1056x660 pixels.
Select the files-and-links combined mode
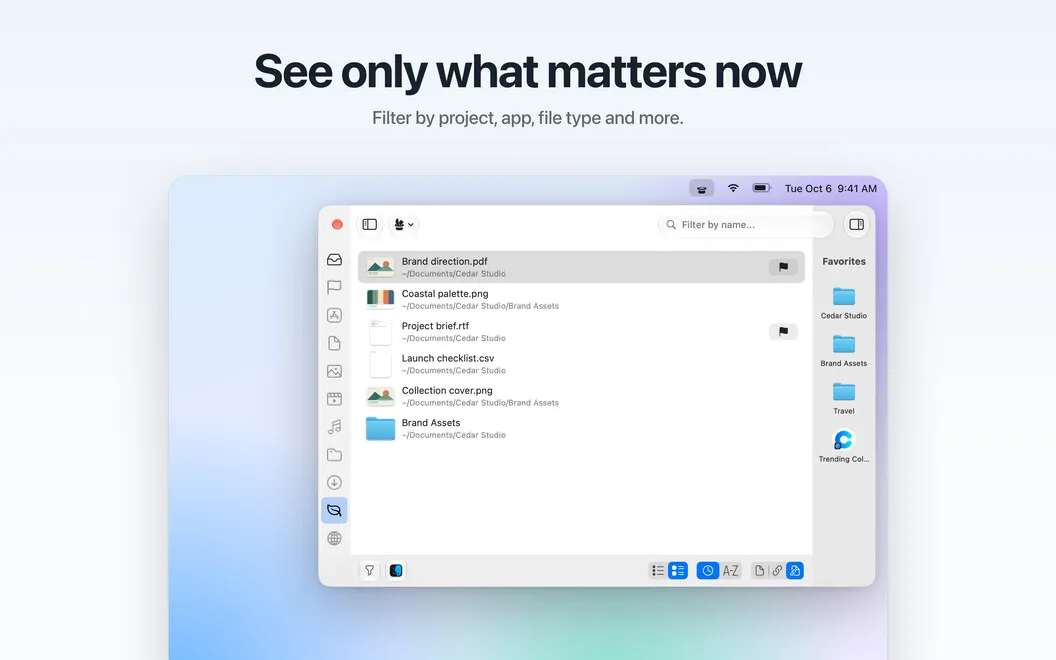coord(795,570)
